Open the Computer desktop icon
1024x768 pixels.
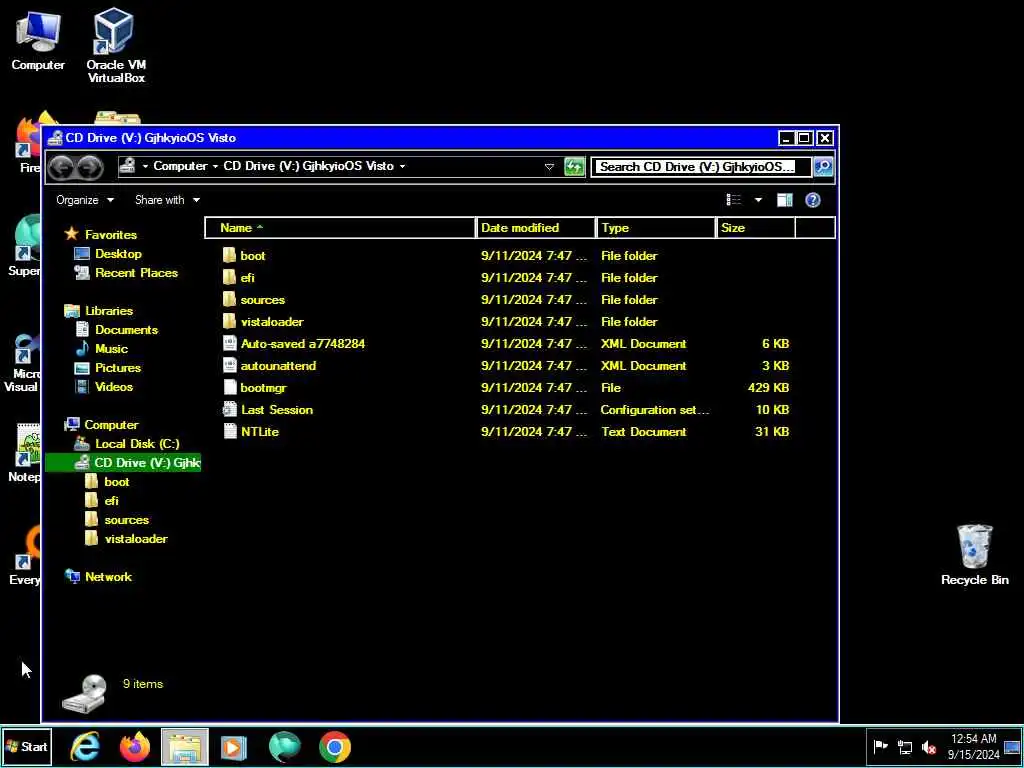tap(38, 40)
